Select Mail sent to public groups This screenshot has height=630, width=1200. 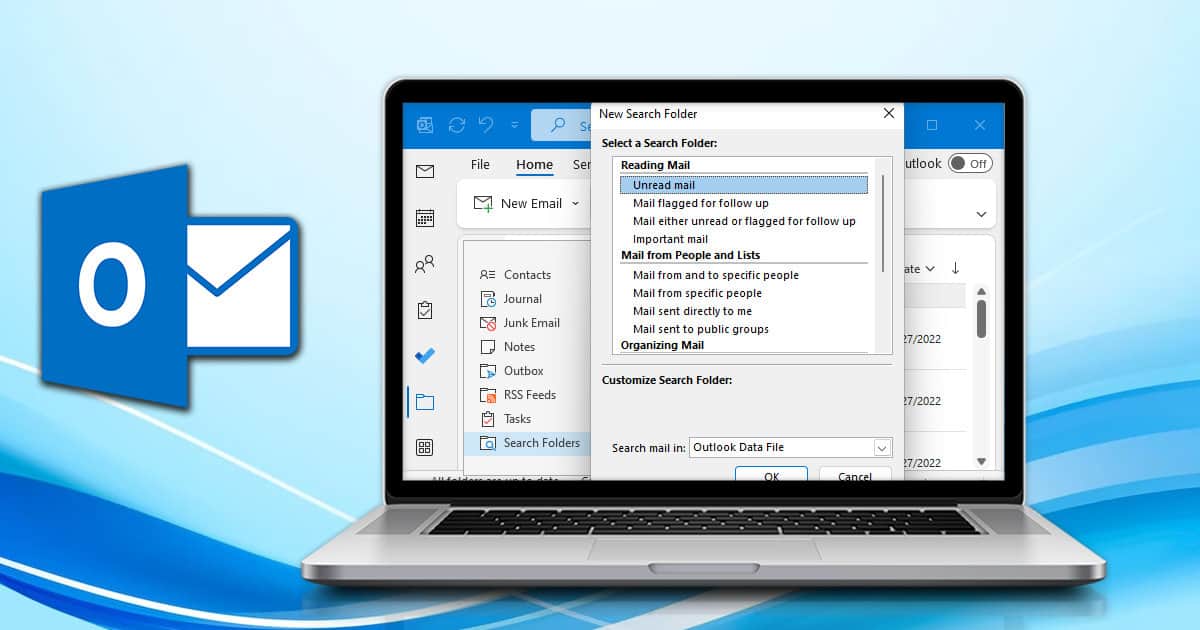coord(701,329)
